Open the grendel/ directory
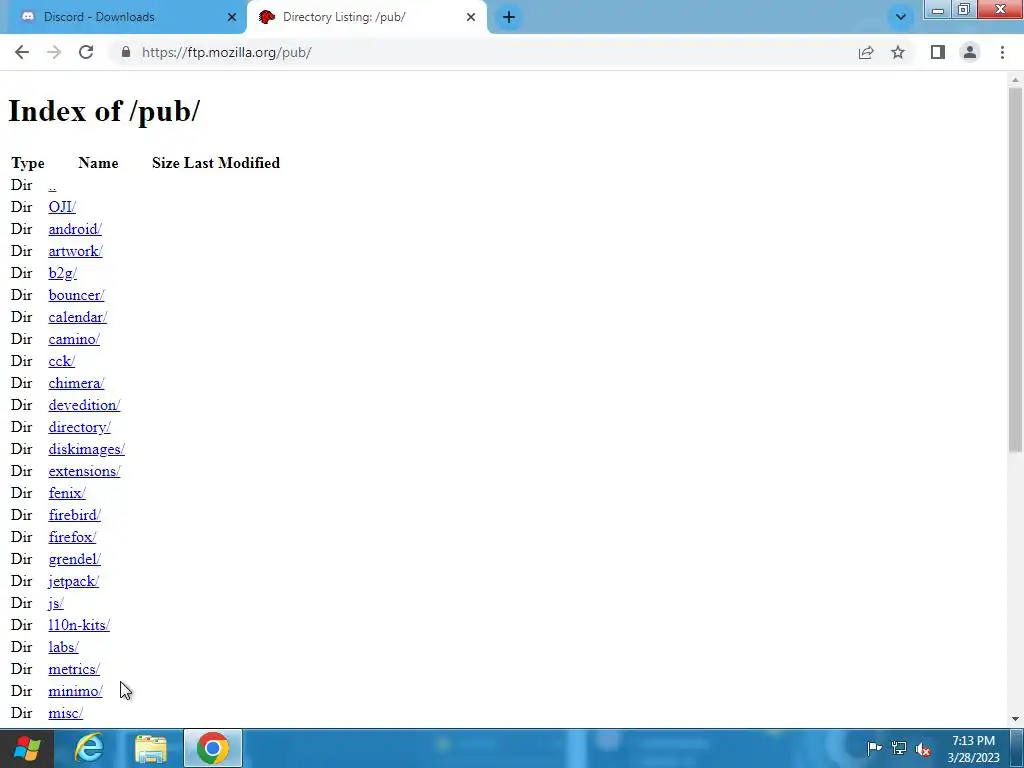Viewport: 1024px width, 768px height. pyautogui.click(x=74, y=559)
